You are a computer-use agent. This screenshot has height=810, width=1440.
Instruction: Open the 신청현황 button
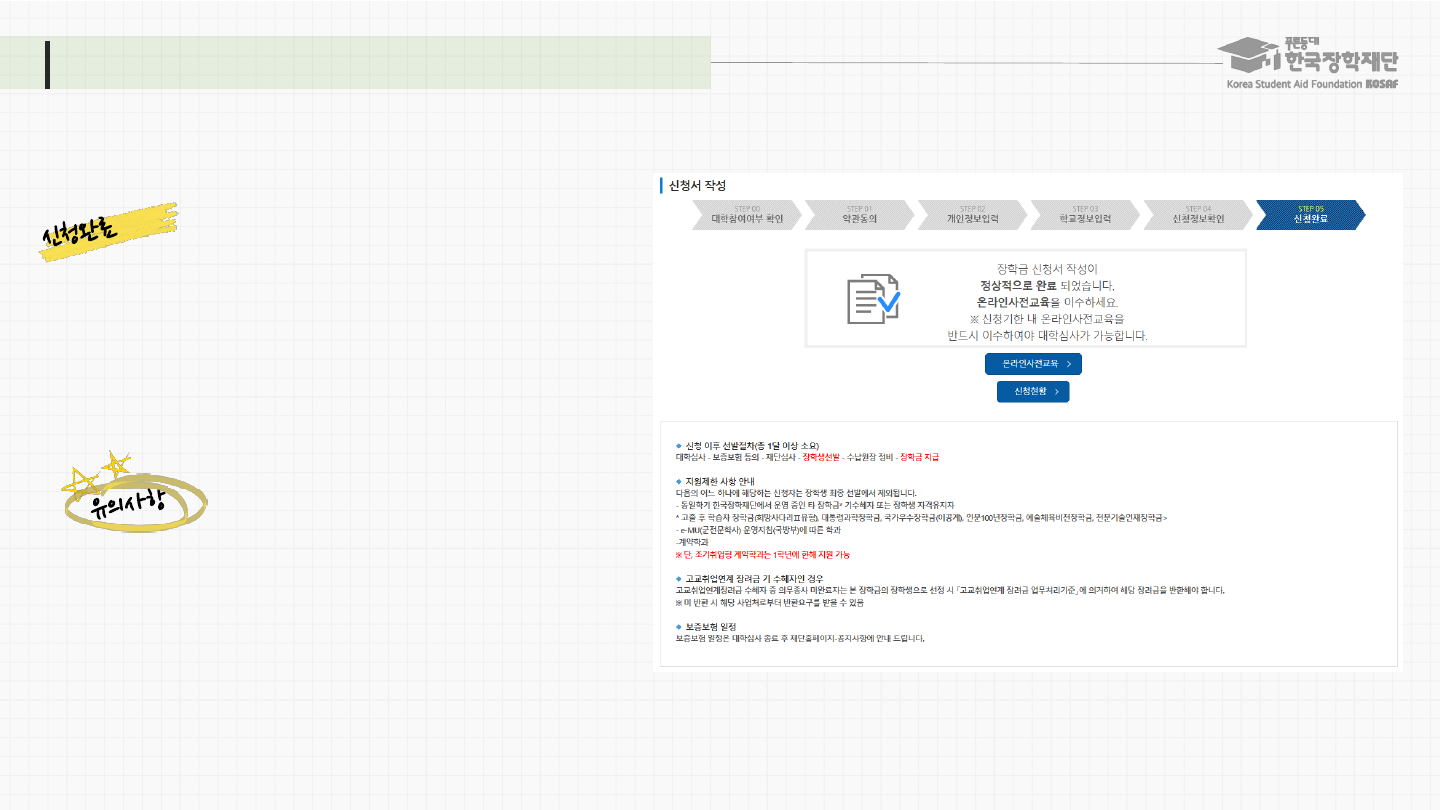pos(1032,392)
